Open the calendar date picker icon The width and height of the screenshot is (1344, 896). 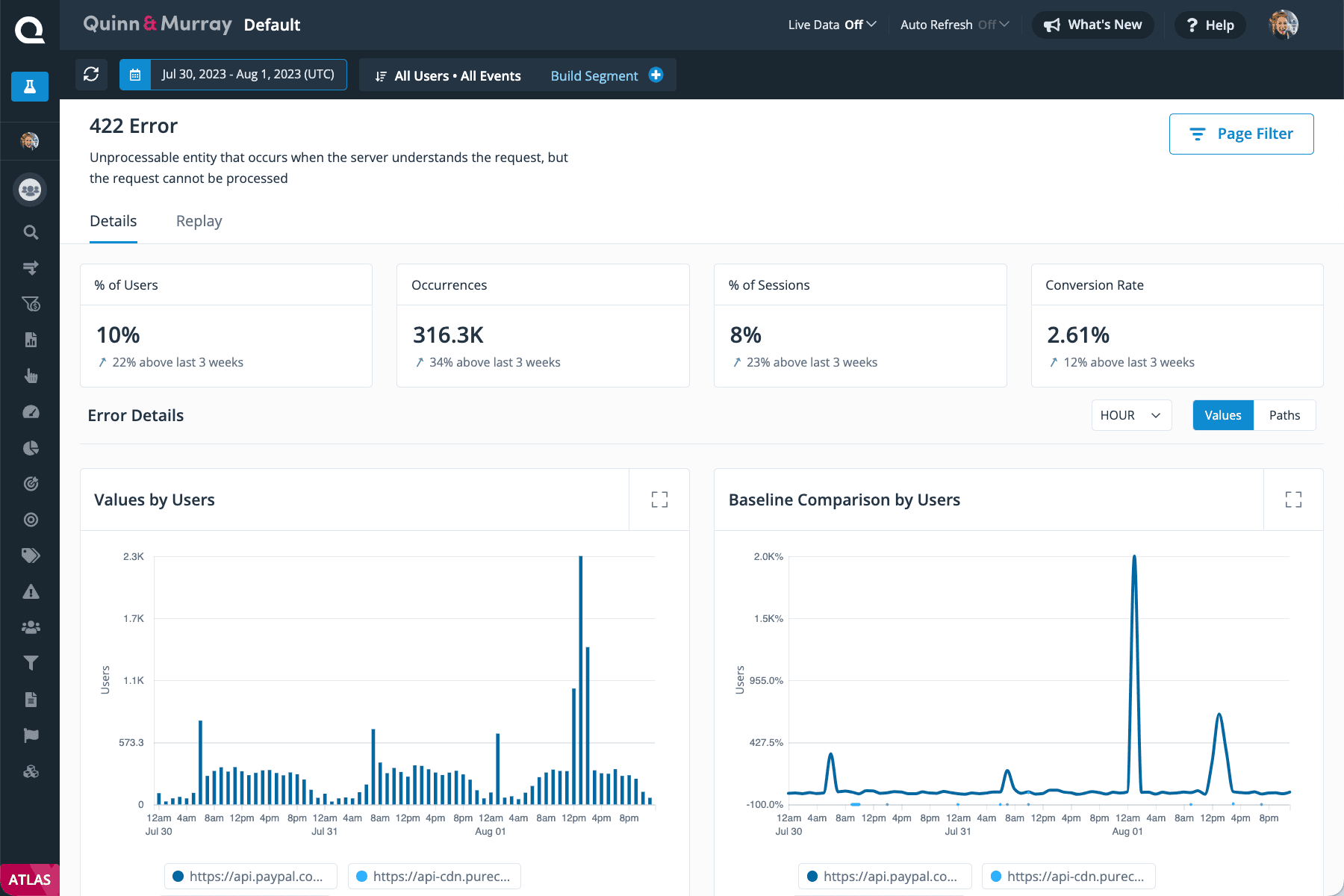point(135,75)
